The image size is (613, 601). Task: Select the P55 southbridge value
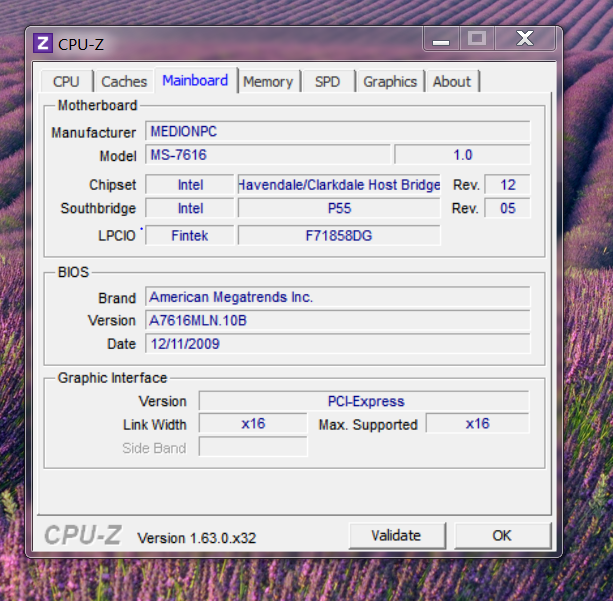339,208
